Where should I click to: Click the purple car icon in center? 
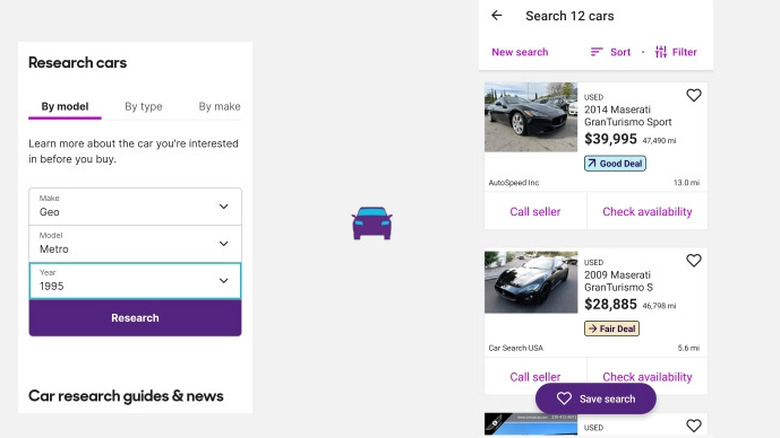coord(372,223)
